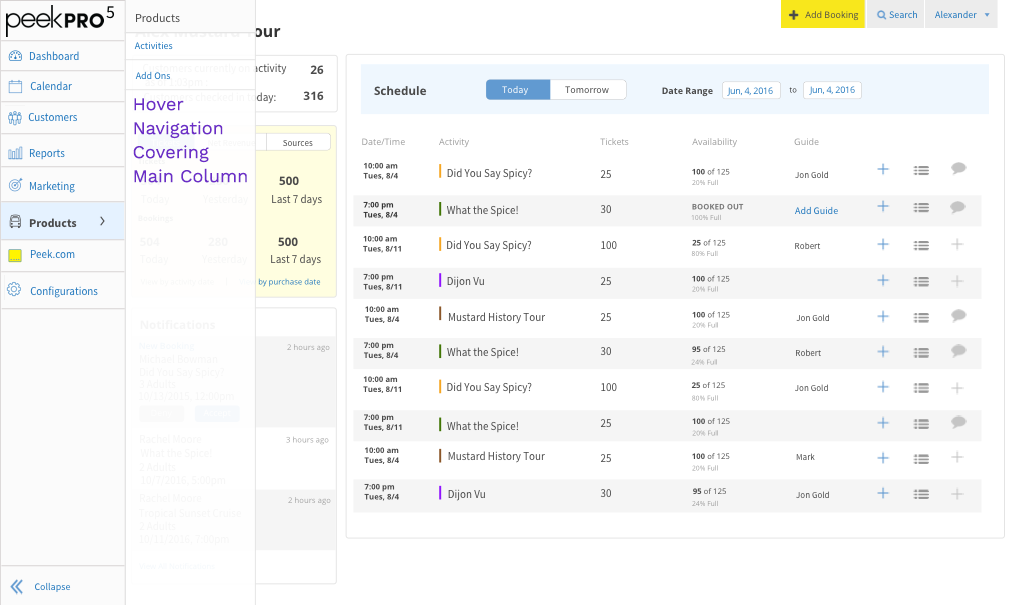Click Add Guide for booked out What the Spice!
Image resolution: width=1024 pixels, height=605 pixels.
click(816, 211)
